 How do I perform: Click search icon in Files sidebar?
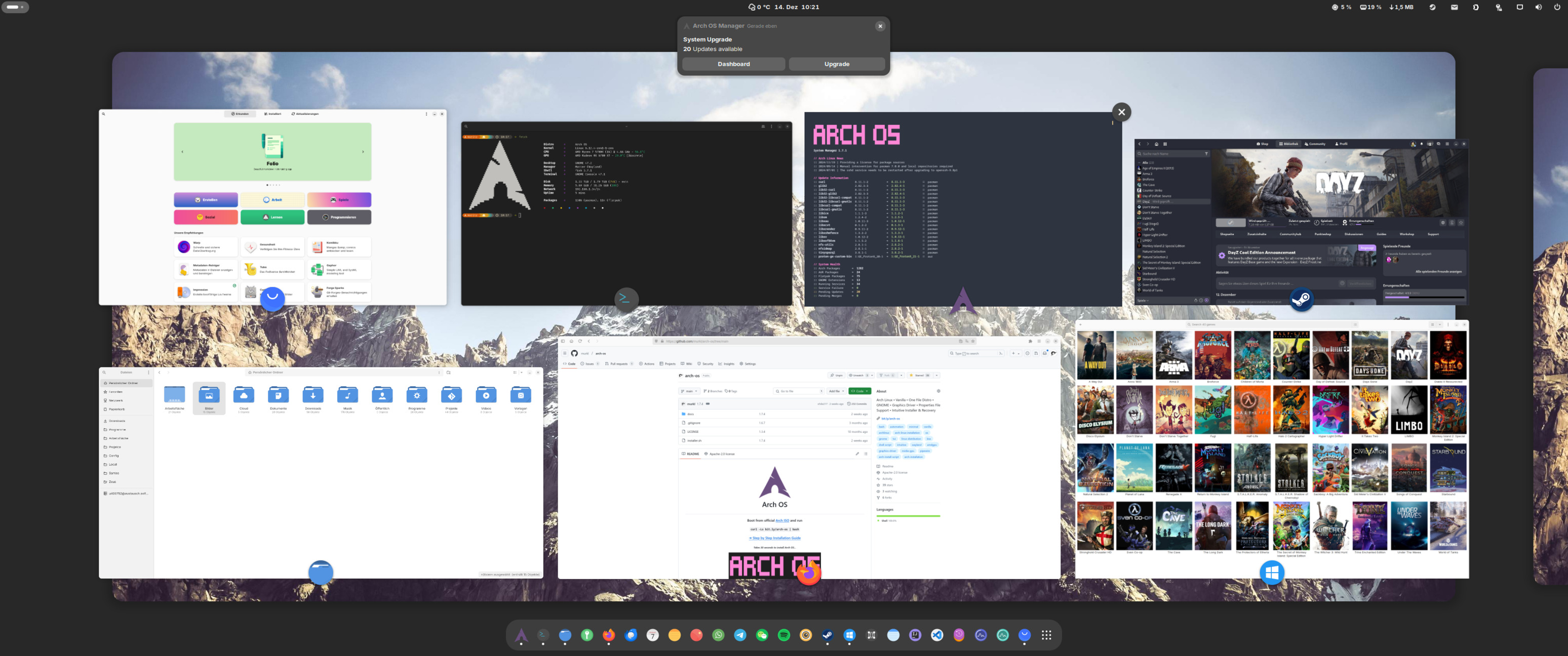[x=105, y=373]
